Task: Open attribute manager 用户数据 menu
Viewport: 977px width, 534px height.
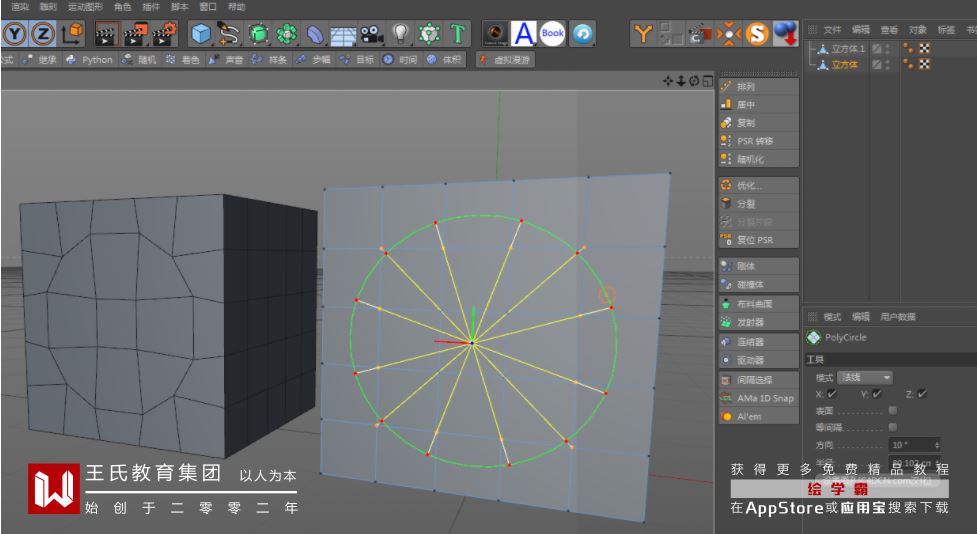Action: [898, 317]
